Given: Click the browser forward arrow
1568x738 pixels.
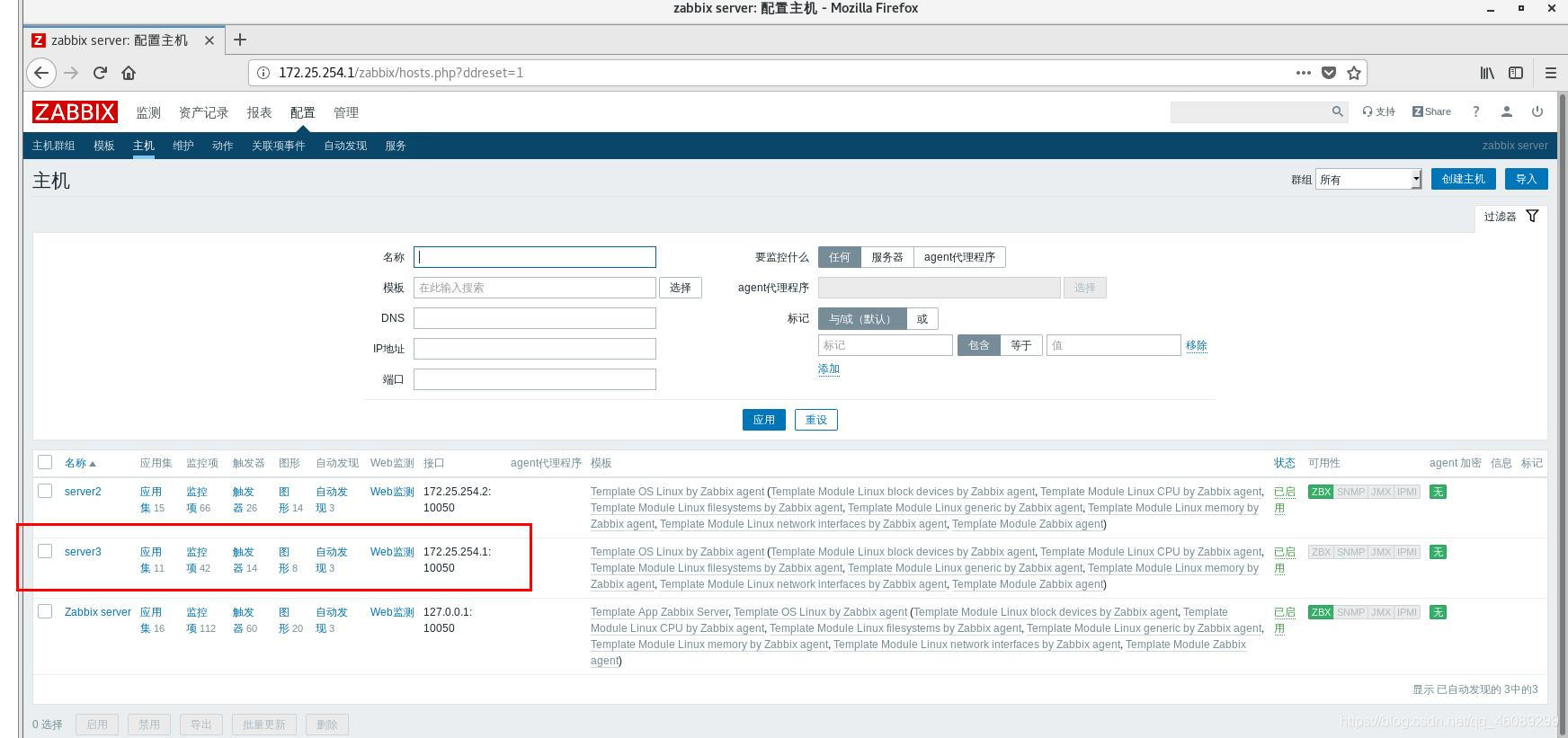Looking at the screenshot, I should [71, 73].
